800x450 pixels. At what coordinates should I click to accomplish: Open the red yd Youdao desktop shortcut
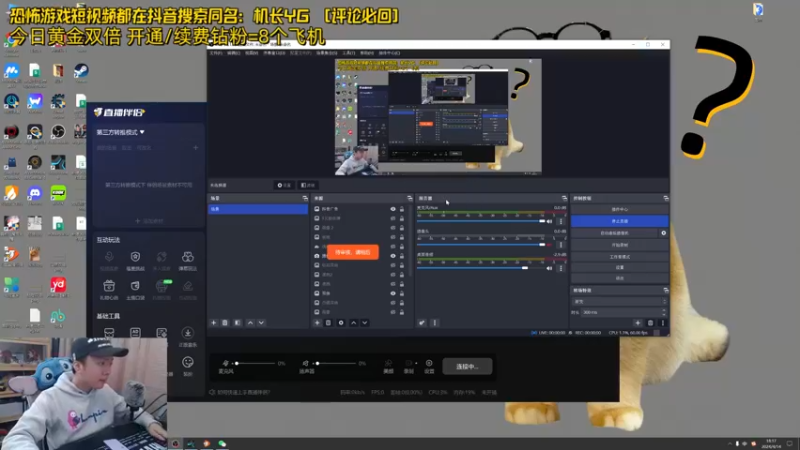click(x=58, y=287)
